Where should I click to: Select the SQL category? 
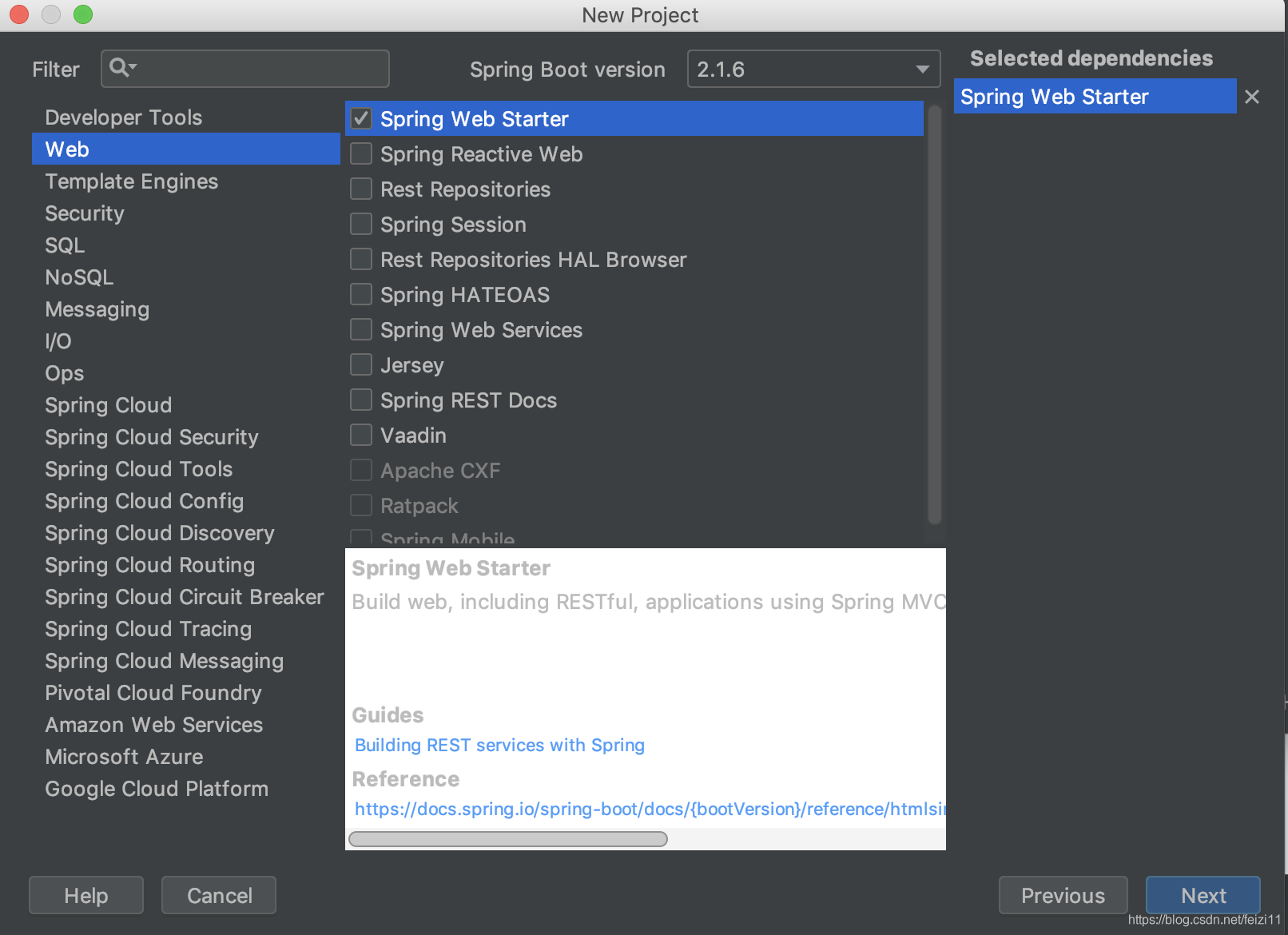point(185,245)
